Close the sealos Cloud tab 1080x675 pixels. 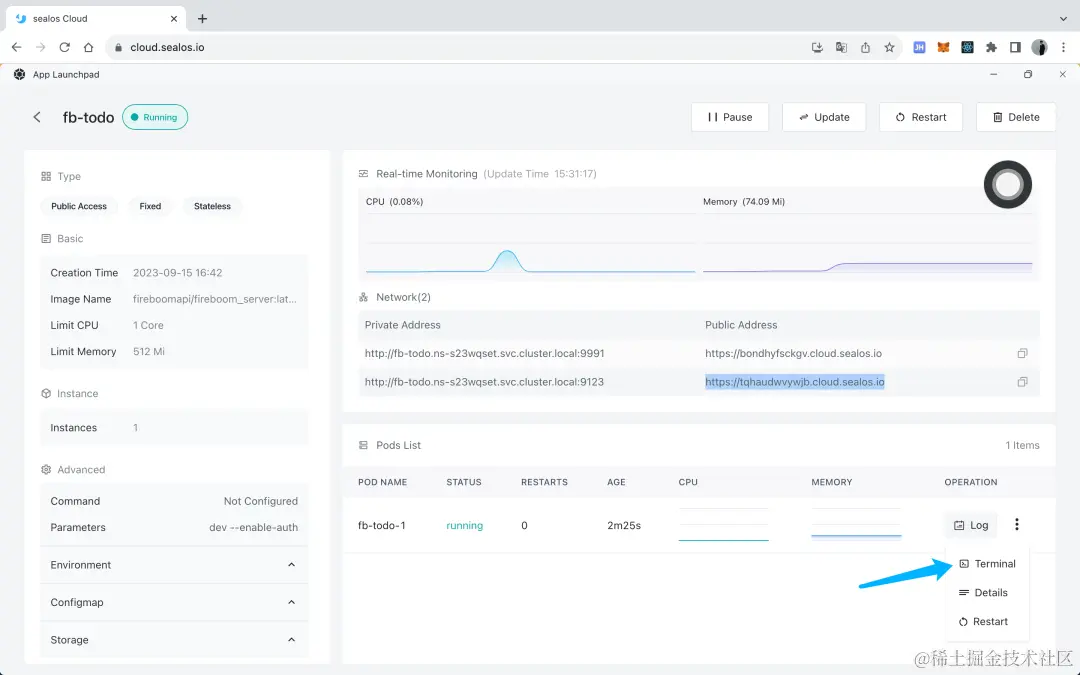click(174, 19)
